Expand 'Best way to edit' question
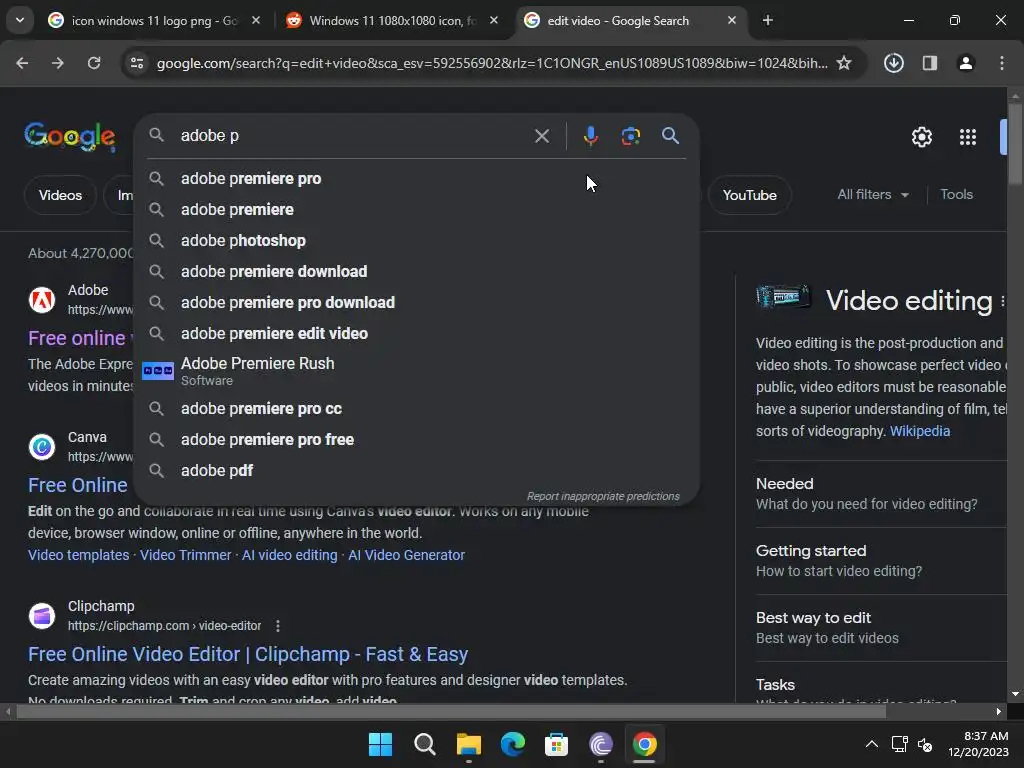The image size is (1024, 768). click(x=880, y=628)
